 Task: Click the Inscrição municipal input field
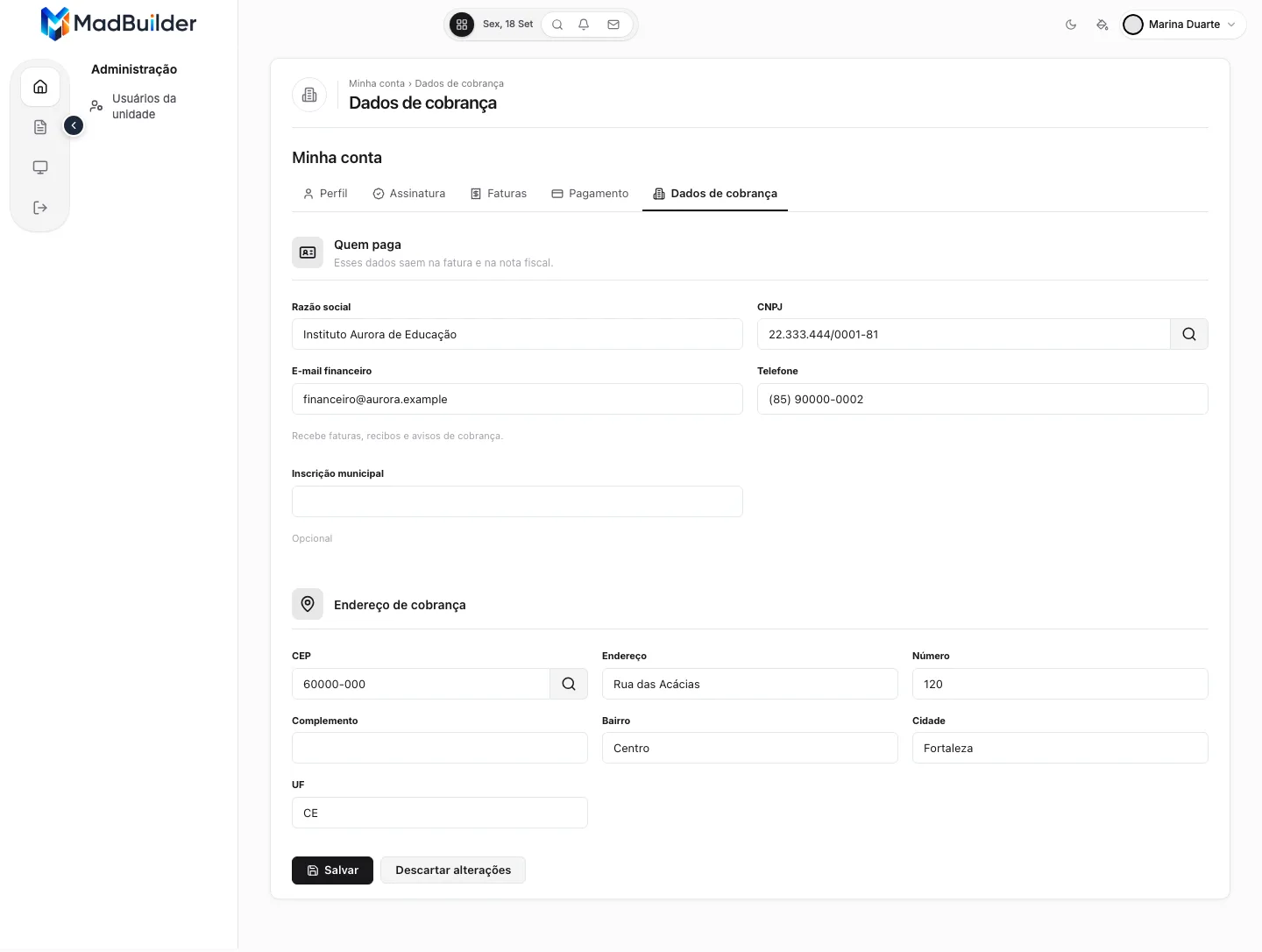pyautogui.click(x=517, y=501)
